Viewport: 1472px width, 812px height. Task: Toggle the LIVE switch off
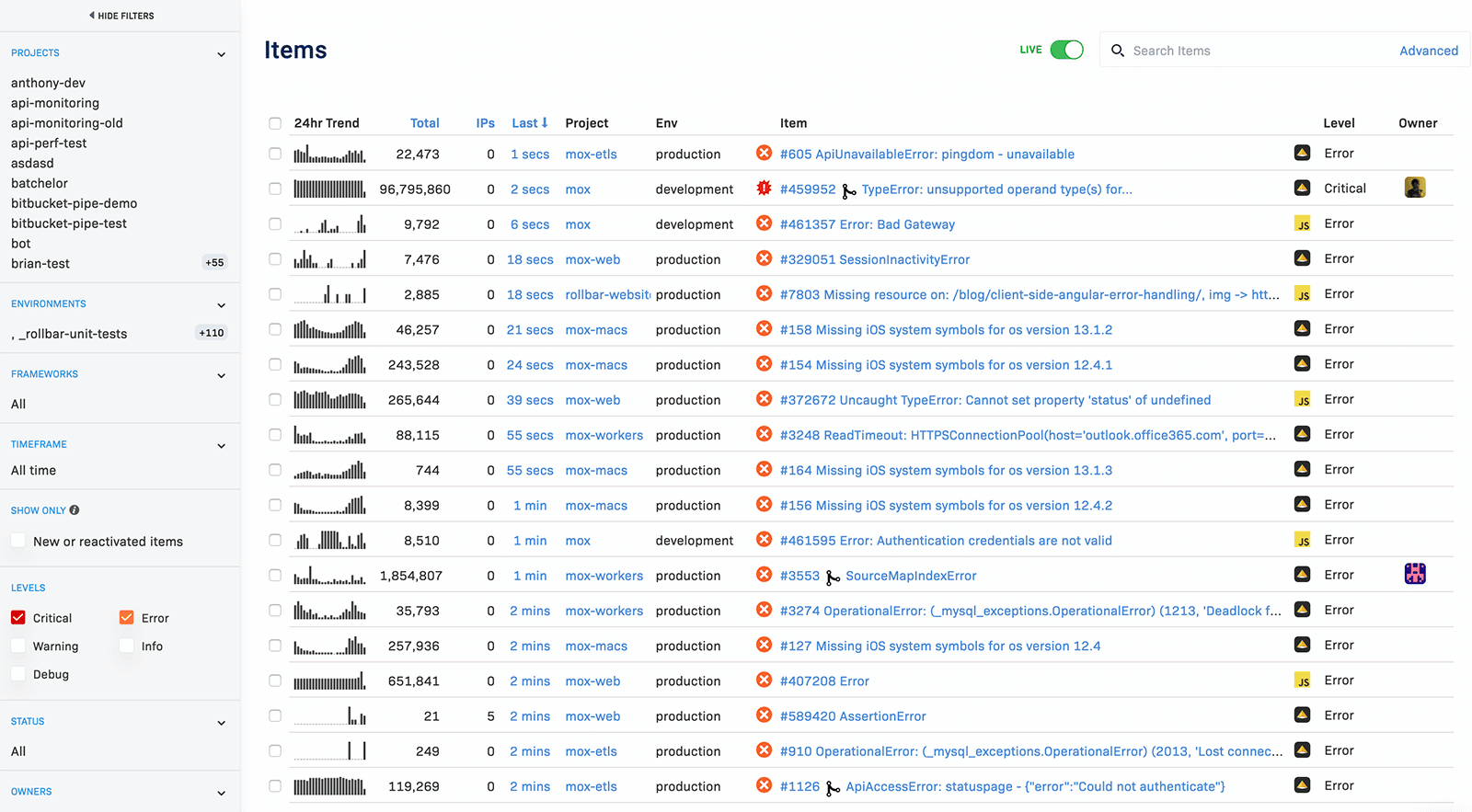(1067, 50)
